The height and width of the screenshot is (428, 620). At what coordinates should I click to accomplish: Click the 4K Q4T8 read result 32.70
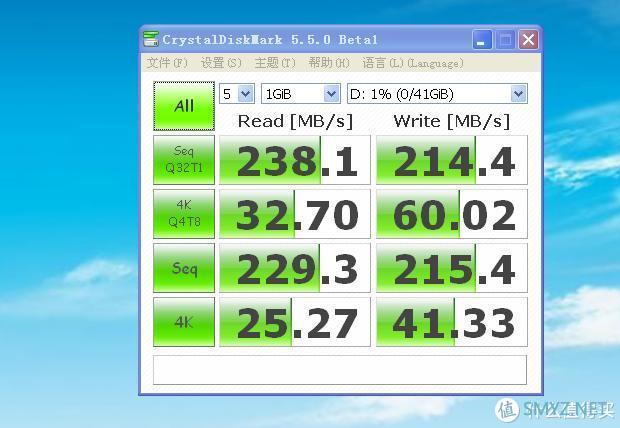[295, 214]
